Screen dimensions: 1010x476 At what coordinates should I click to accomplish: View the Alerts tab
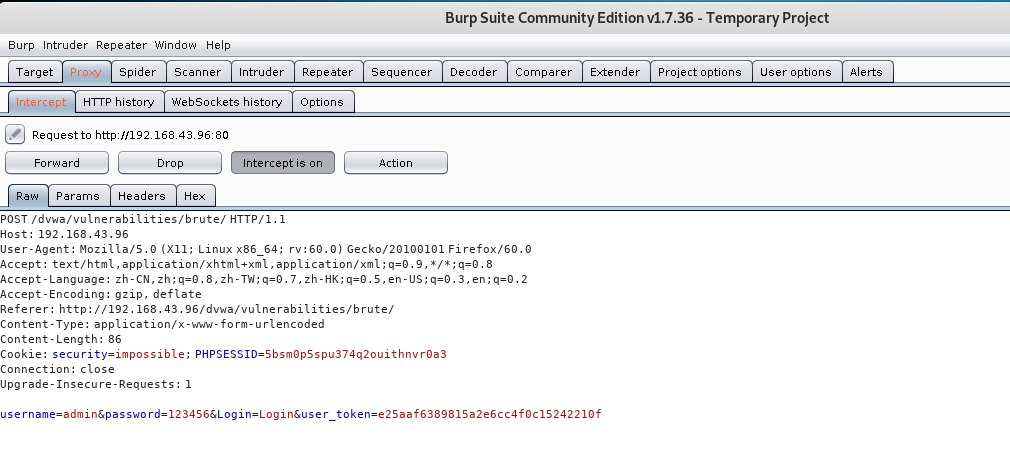click(866, 72)
